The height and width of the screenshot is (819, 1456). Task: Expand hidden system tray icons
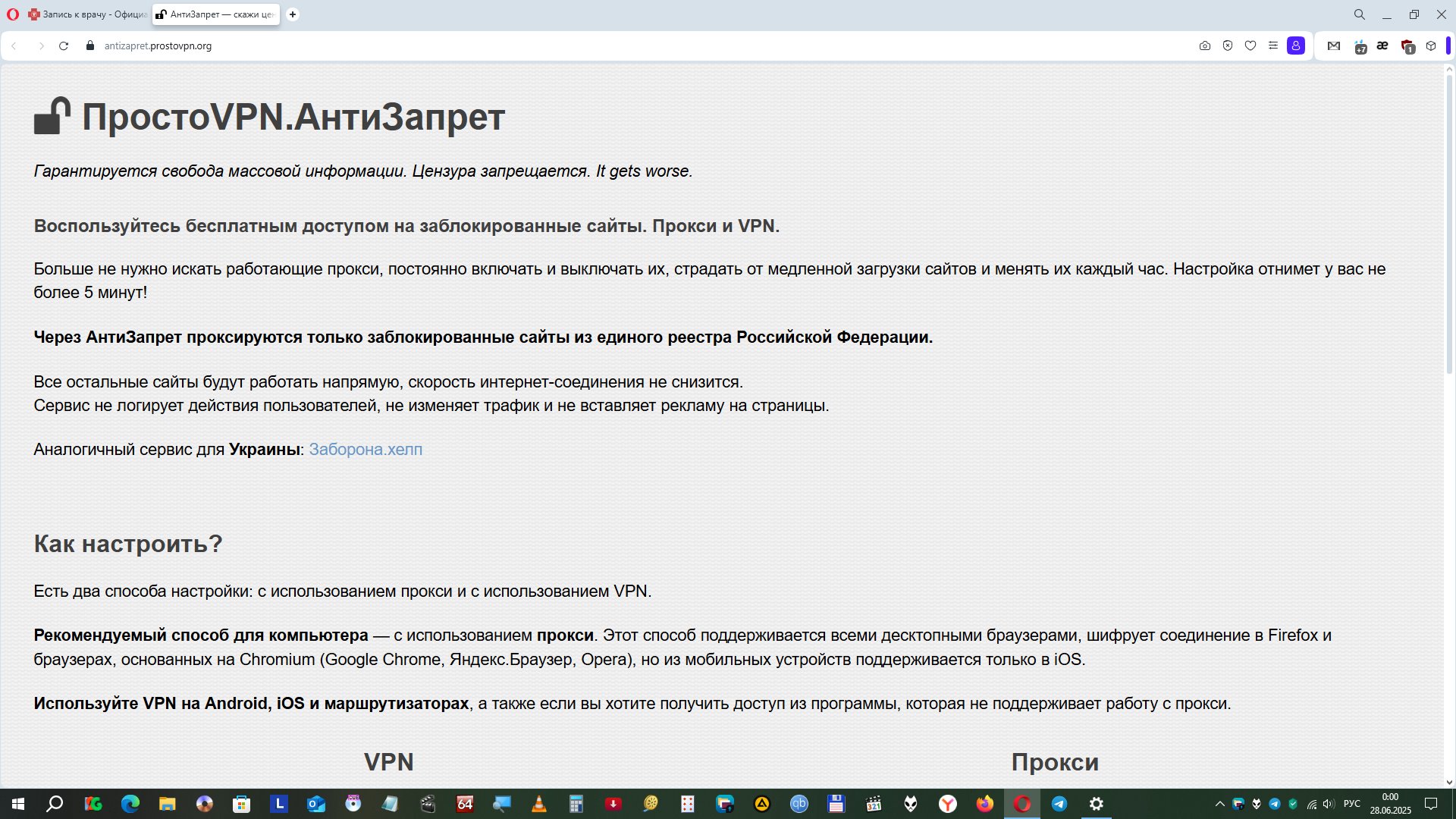(x=1219, y=804)
